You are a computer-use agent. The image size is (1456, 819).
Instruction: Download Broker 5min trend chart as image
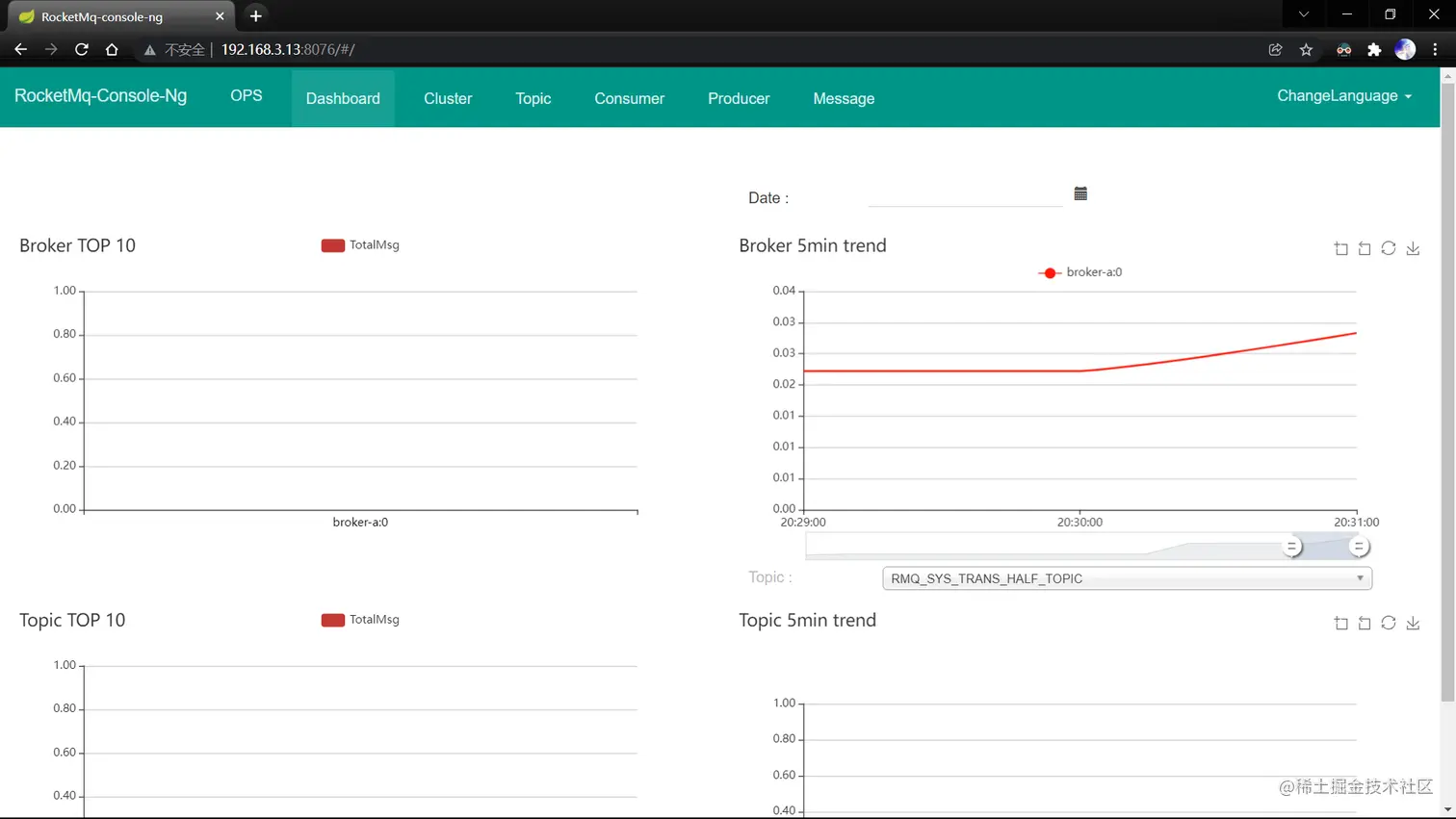point(1413,248)
